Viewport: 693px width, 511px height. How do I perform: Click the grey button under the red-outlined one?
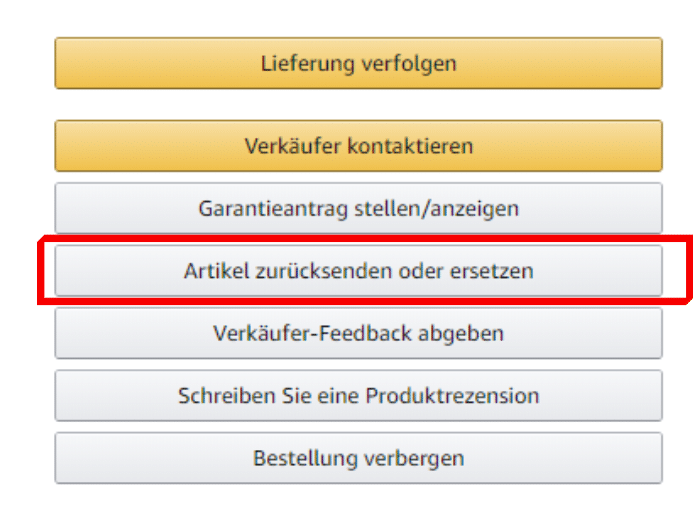(x=358, y=333)
